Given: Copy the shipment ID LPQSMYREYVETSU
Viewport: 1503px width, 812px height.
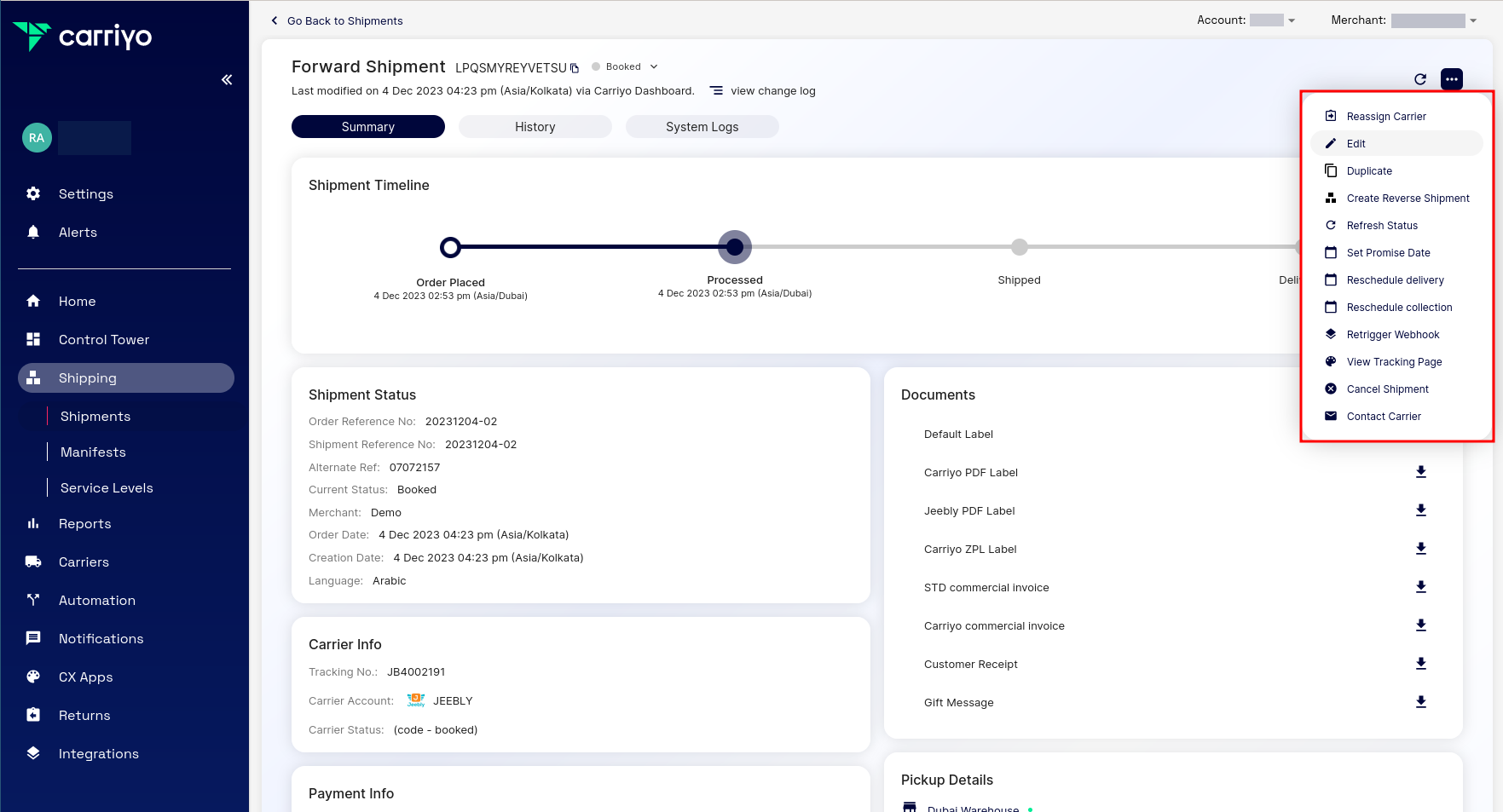Looking at the screenshot, I should (x=575, y=68).
